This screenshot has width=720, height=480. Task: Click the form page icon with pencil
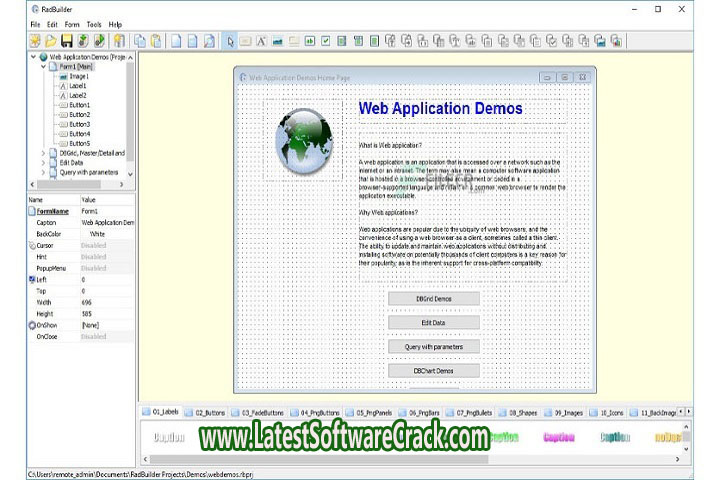[x=209, y=41]
